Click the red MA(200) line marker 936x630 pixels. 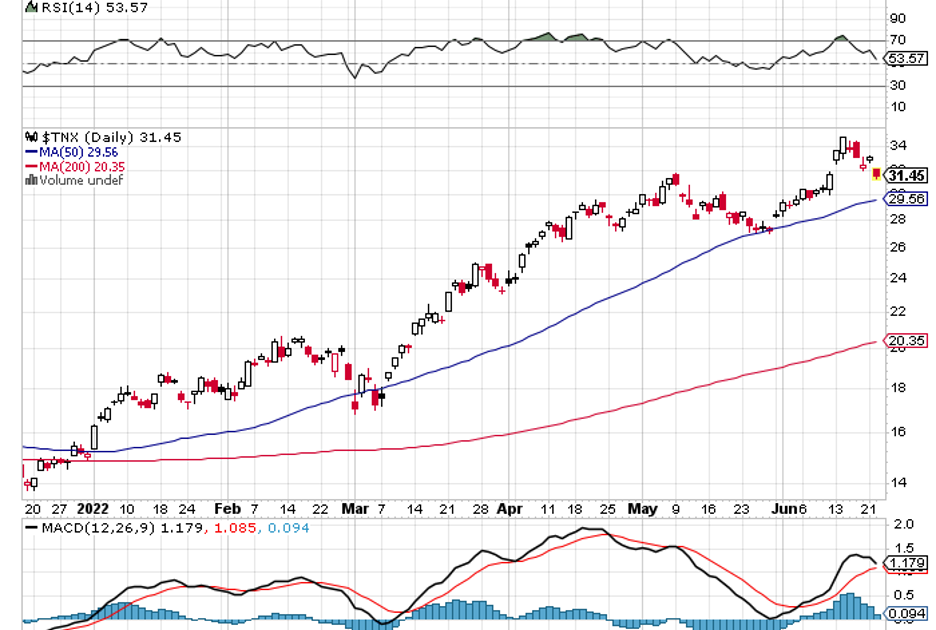30,166
